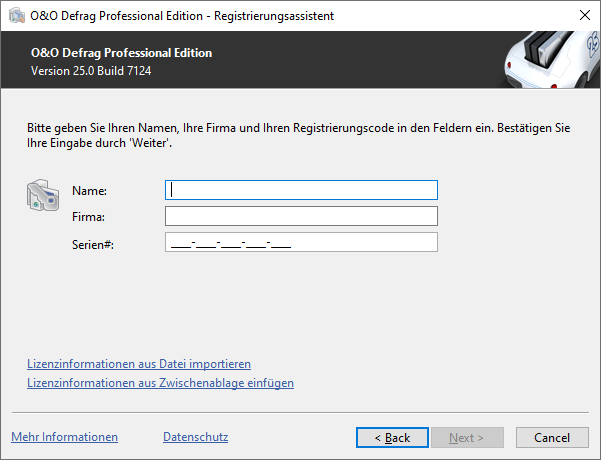
Task: Open the Mehr Informationen link
Action: point(64,437)
